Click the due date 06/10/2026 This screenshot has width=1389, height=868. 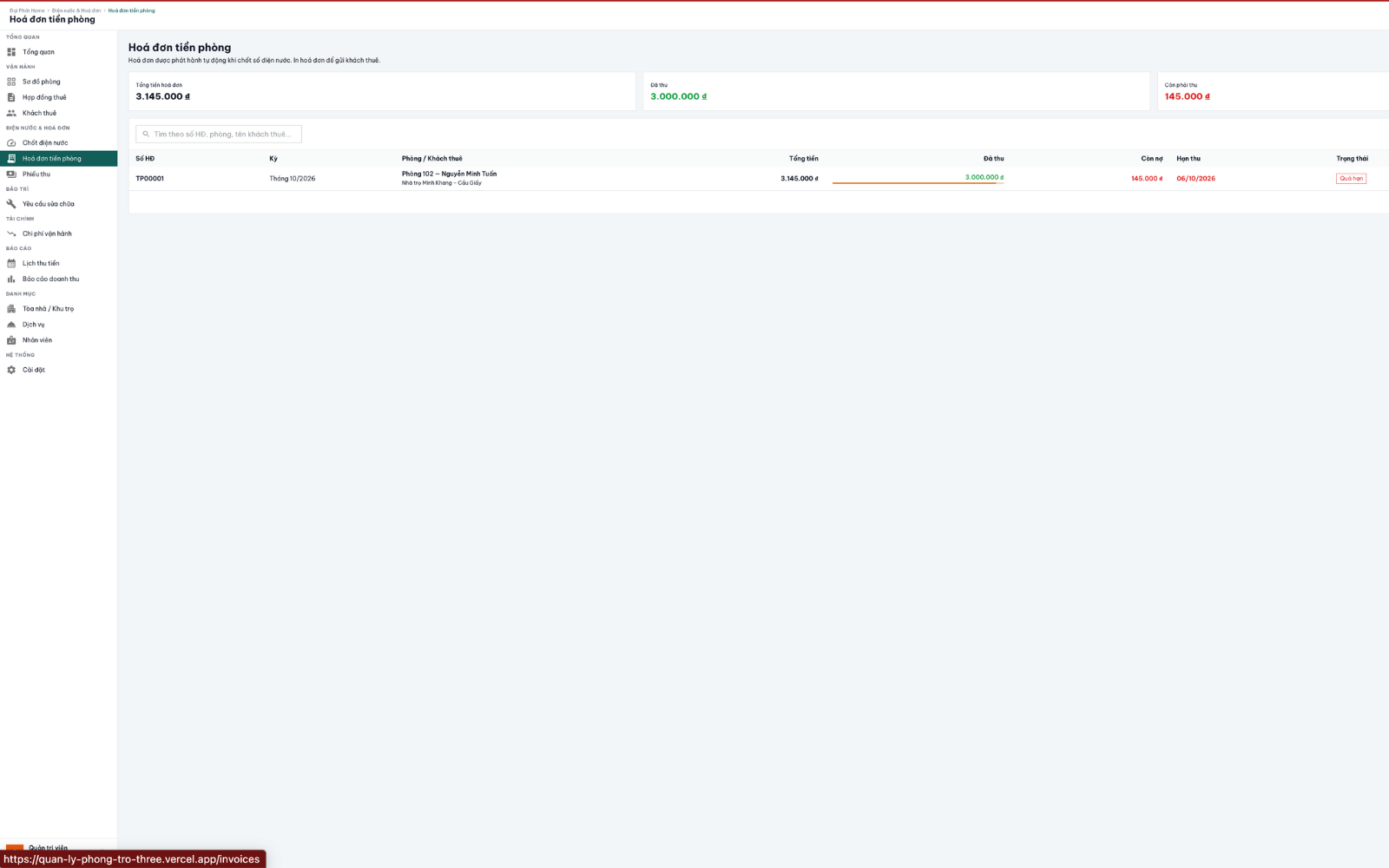pyautogui.click(x=1195, y=179)
